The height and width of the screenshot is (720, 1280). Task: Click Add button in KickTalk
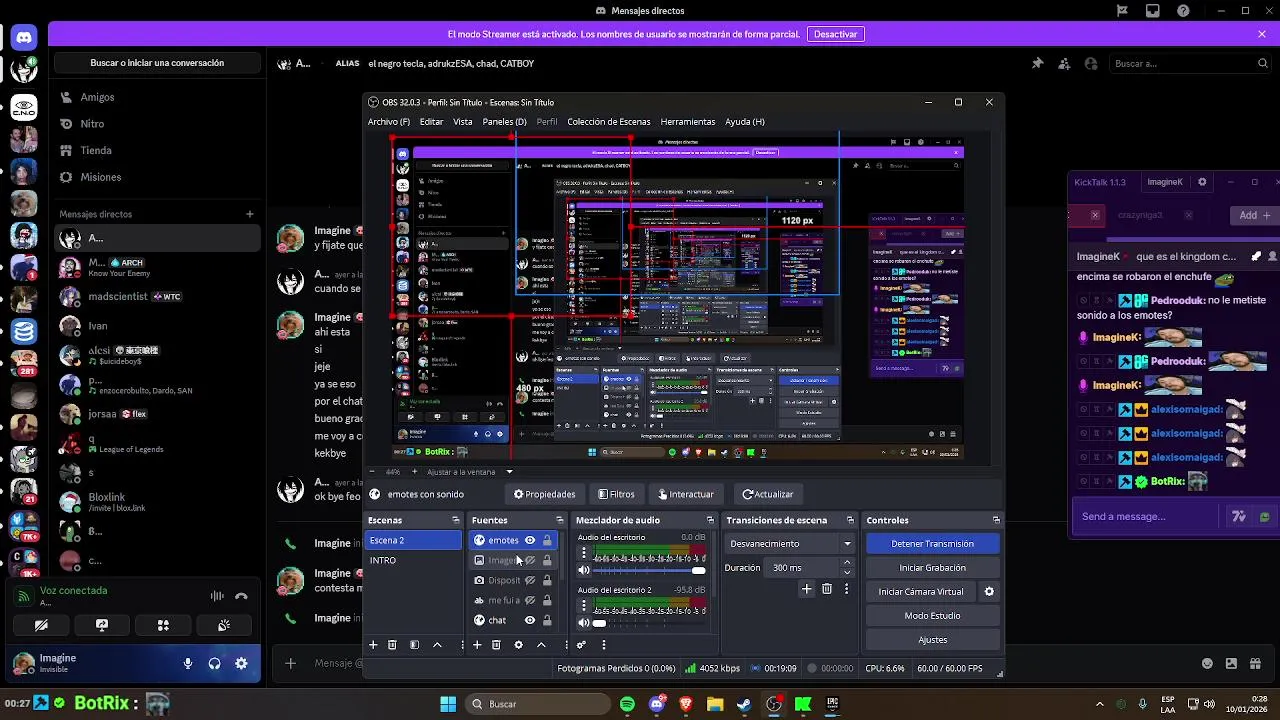(1254, 215)
